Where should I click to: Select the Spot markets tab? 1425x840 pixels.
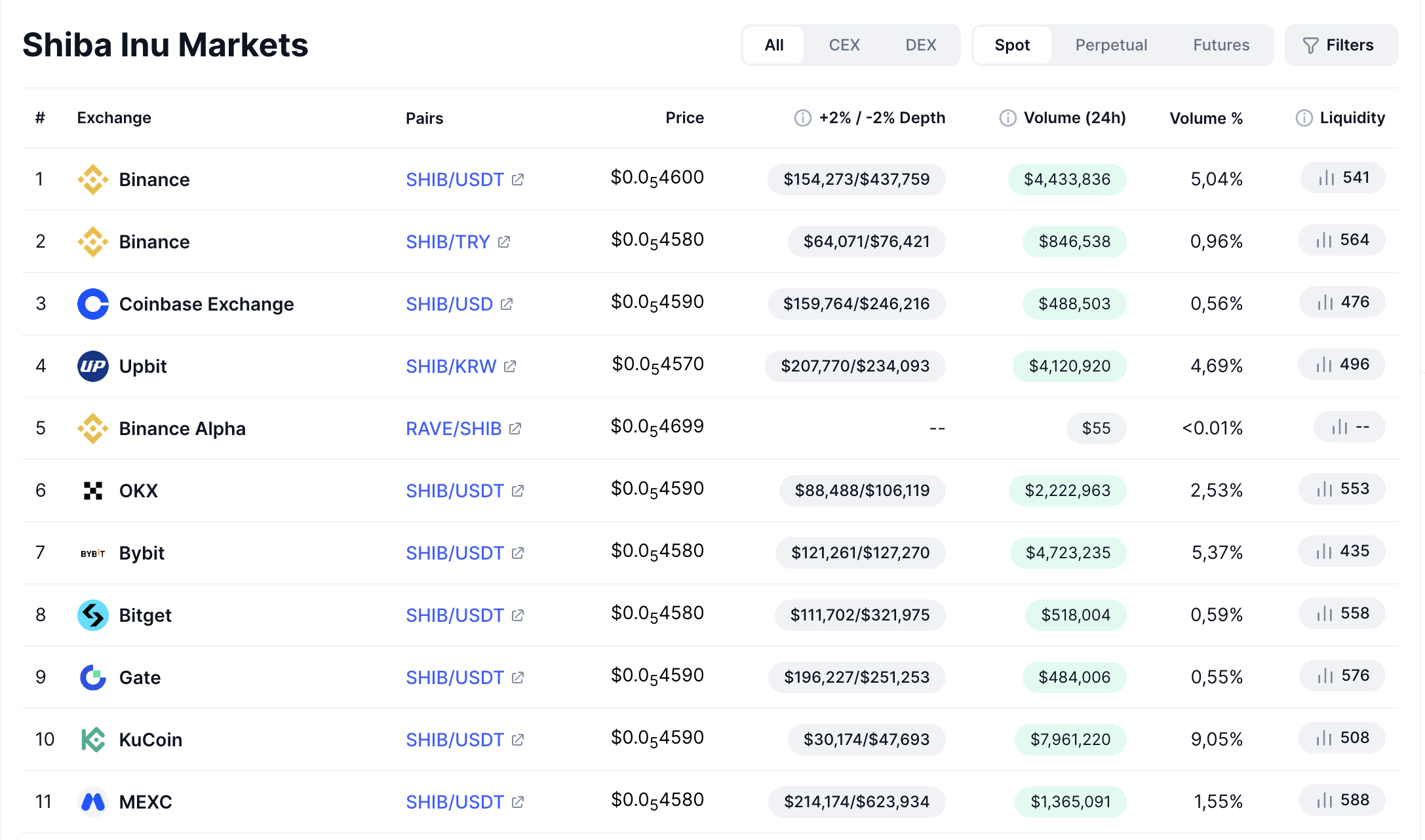1012,45
